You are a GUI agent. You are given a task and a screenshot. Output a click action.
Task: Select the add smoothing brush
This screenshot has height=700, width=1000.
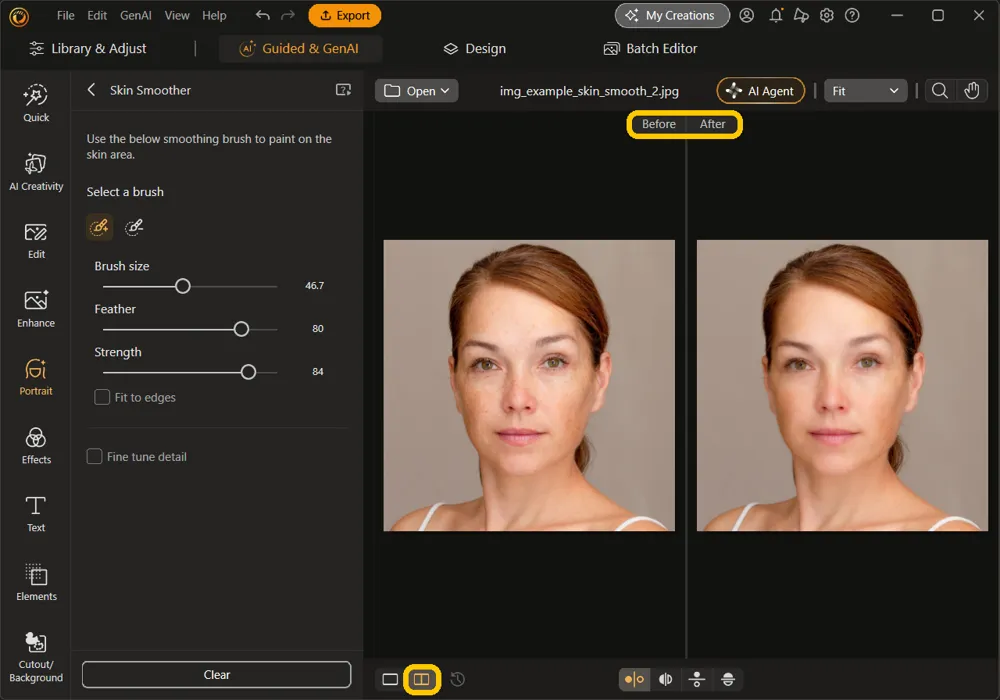pos(99,227)
